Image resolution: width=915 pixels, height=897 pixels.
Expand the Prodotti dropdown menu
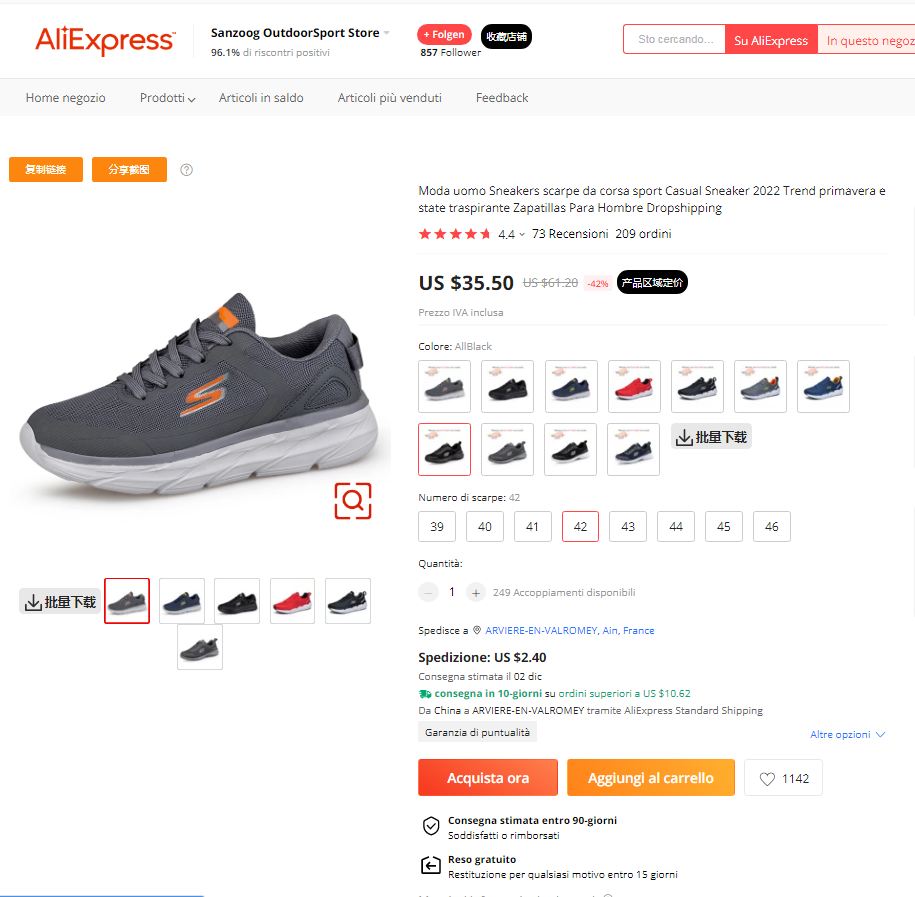(167, 98)
